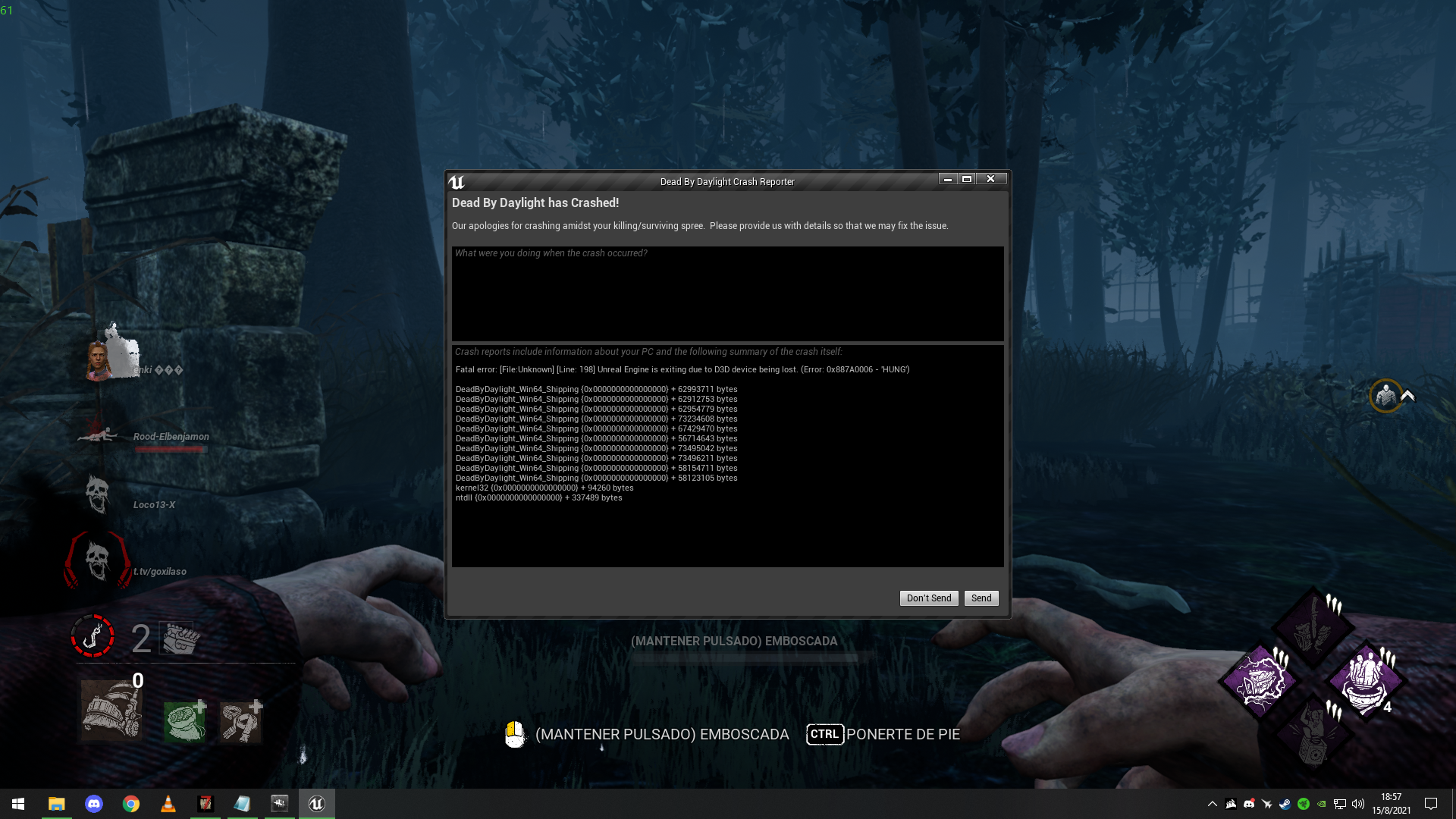
Task: Open File Explorer from taskbar
Action: coord(56,804)
